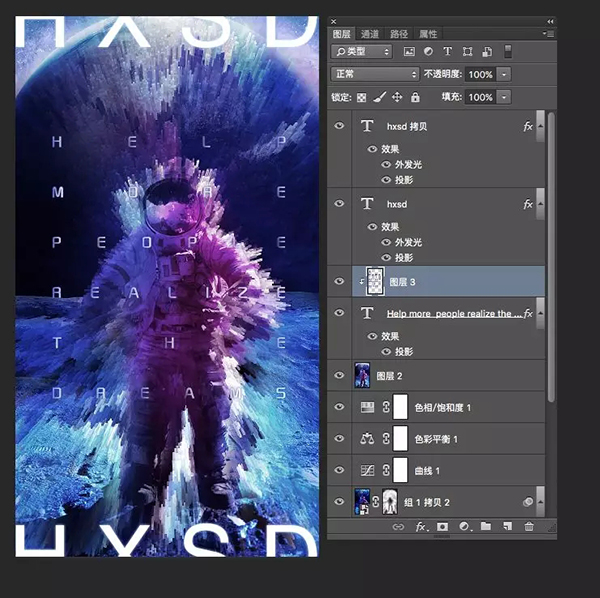600x598 pixels.
Task: Select the 组 1 拷贝 2 layer name
Action: click(x=427, y=502)
